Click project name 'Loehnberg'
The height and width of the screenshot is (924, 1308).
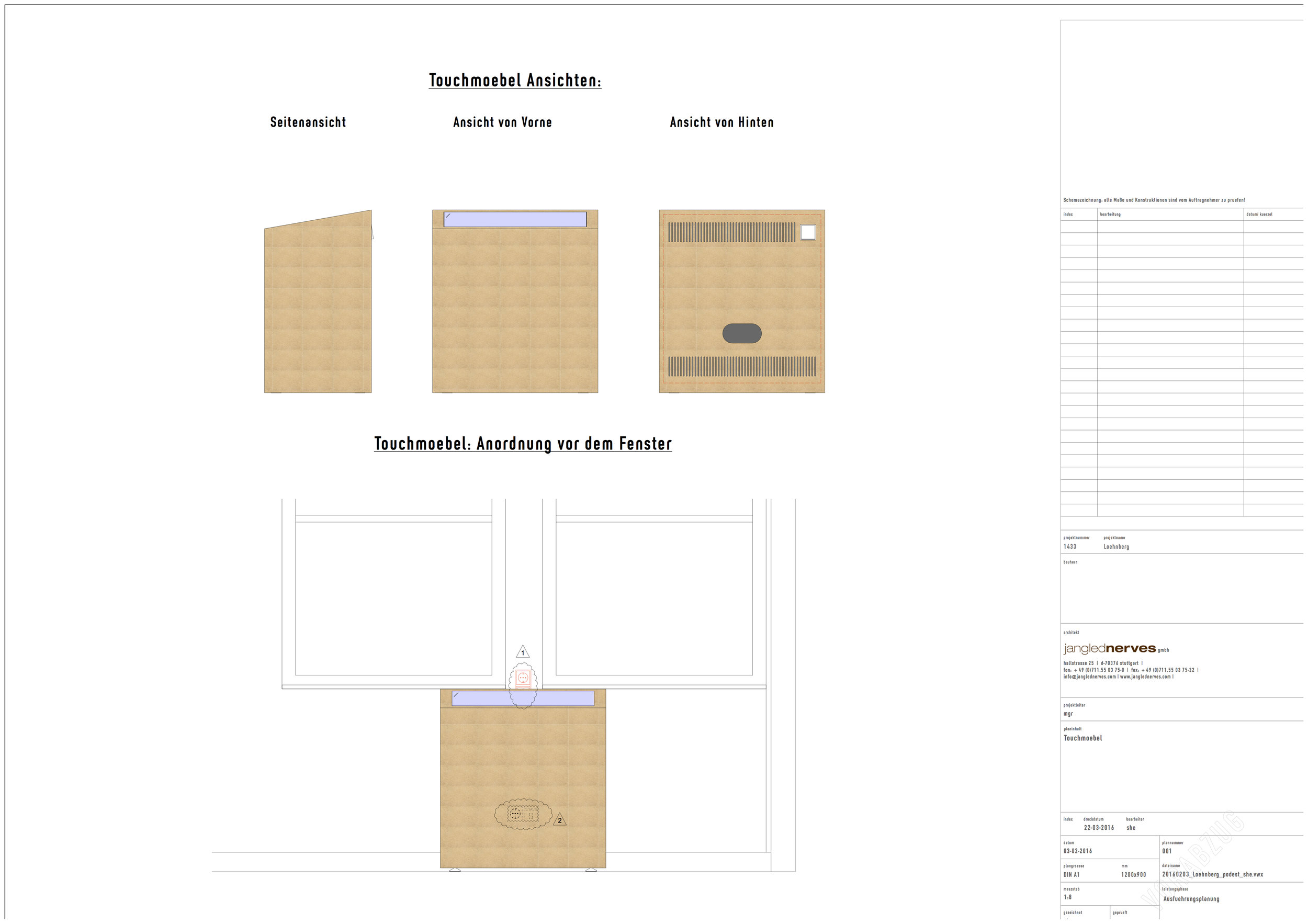[x=1116, y=546]
